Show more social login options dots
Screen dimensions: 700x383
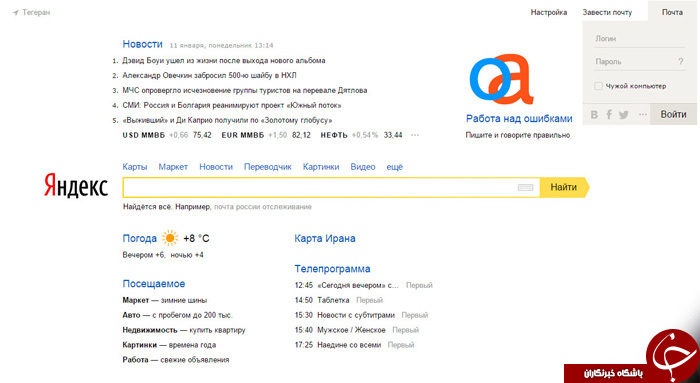click(642, 115)
